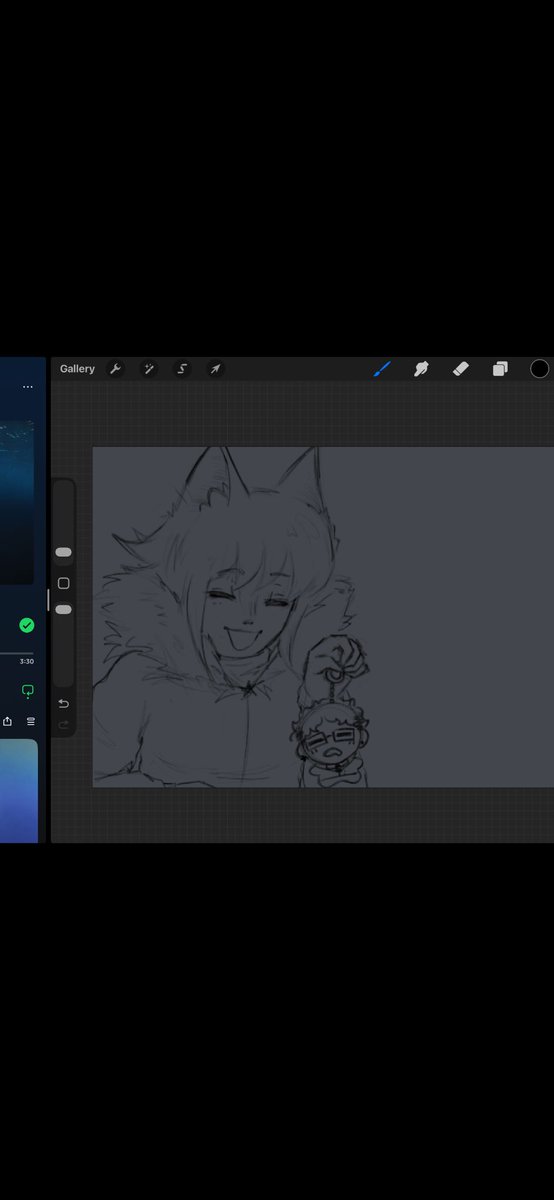The image size is (554, 1200).
Task: Redo the stroke using sidebar arrow
Action: (64, 724)
